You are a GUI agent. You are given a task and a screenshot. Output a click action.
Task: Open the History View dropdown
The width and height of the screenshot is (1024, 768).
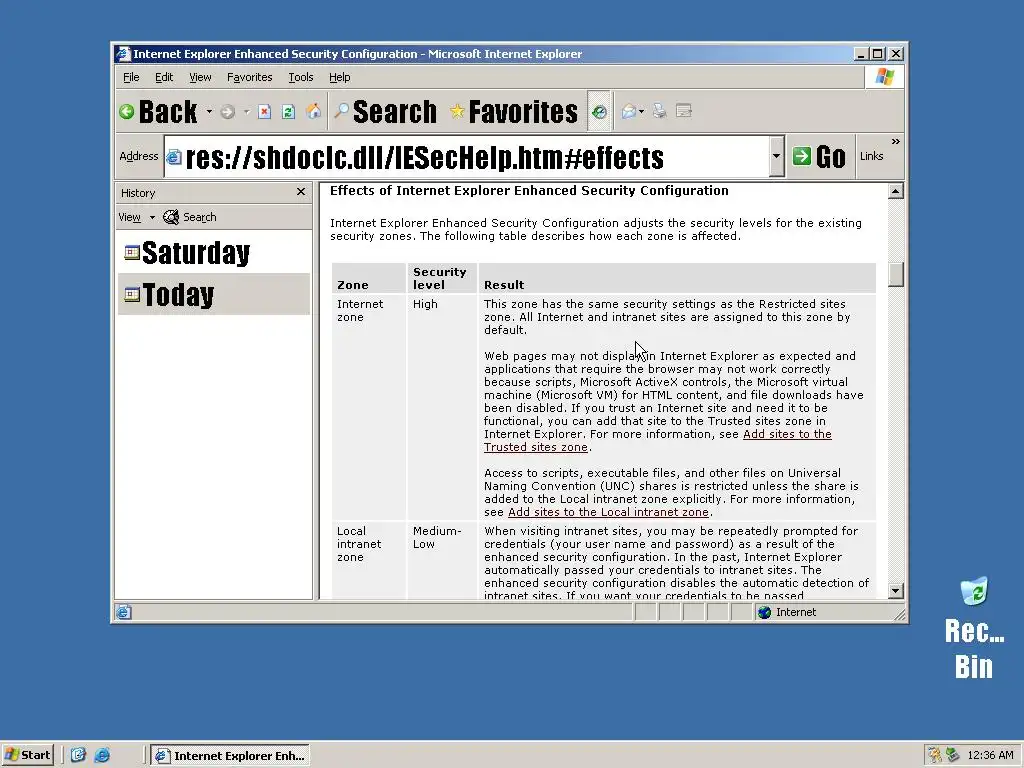click(x=136, y=217)
